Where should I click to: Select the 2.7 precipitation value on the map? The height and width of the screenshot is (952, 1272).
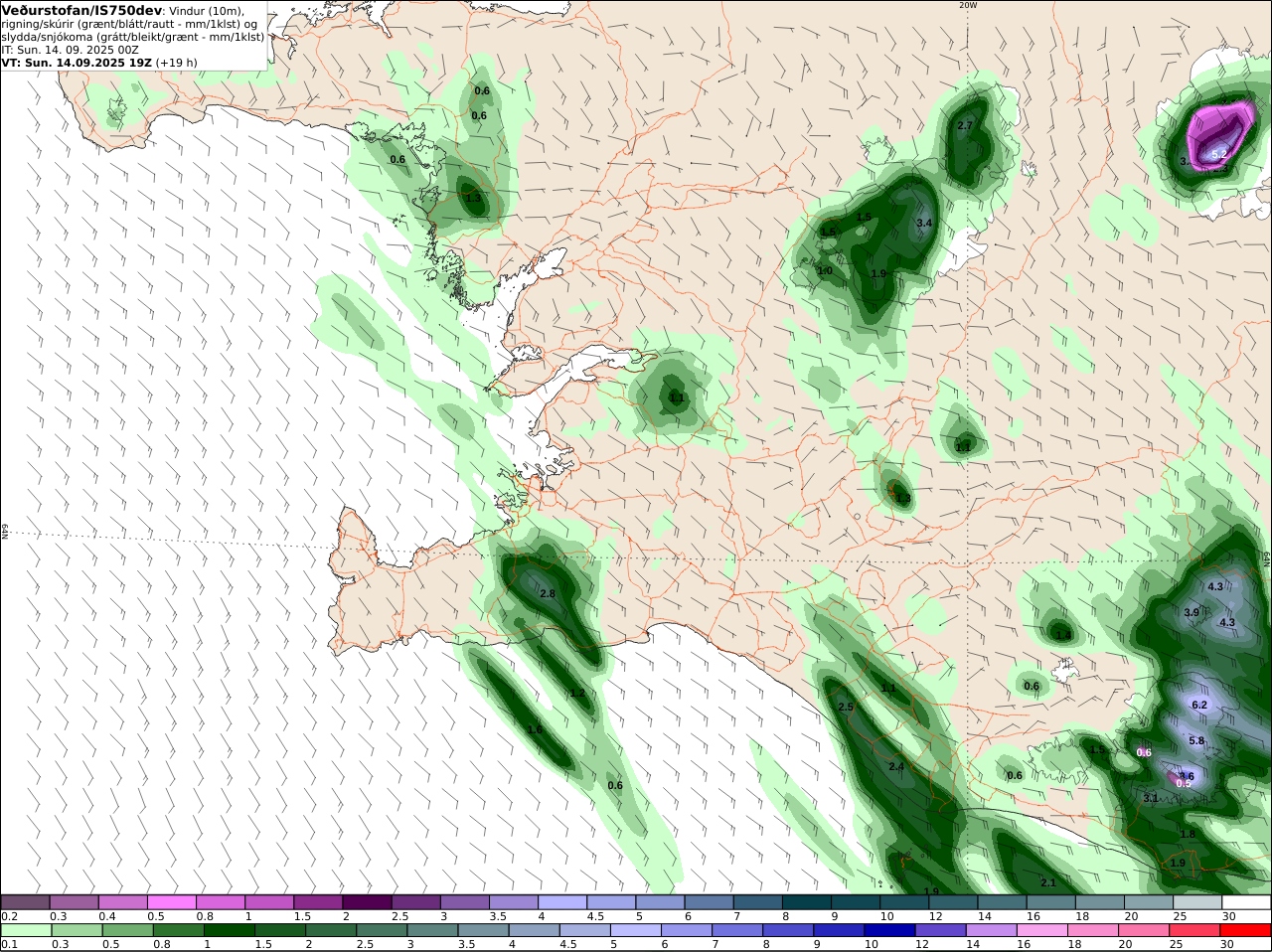(x=965, y=126)
